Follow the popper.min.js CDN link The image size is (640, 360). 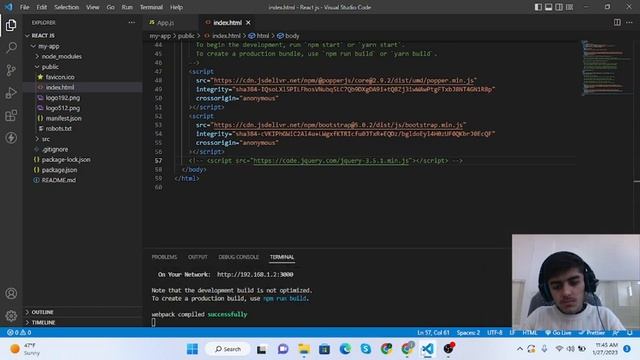coord(344,80)
